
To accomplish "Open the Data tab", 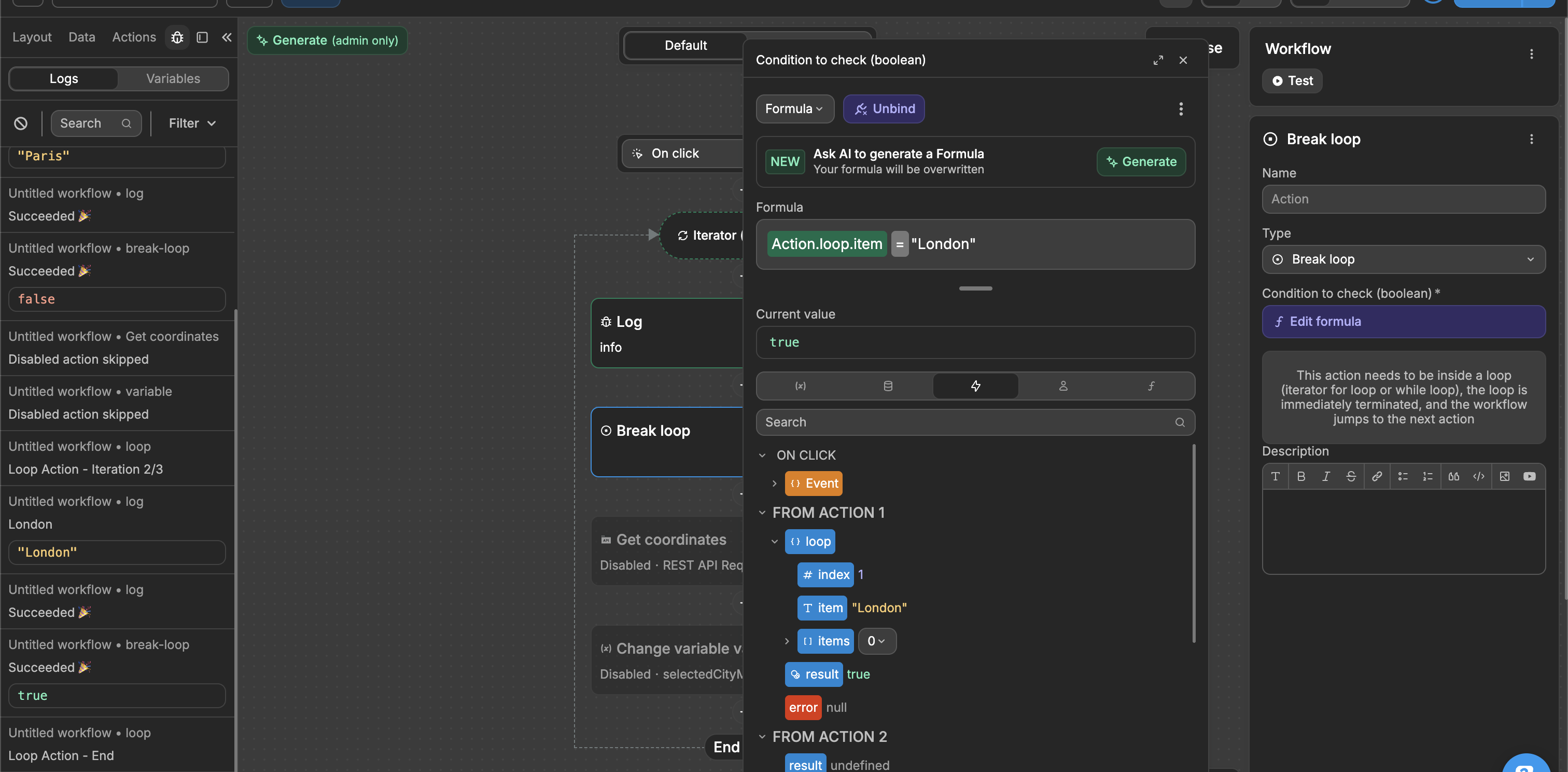I will coord(81,38).
